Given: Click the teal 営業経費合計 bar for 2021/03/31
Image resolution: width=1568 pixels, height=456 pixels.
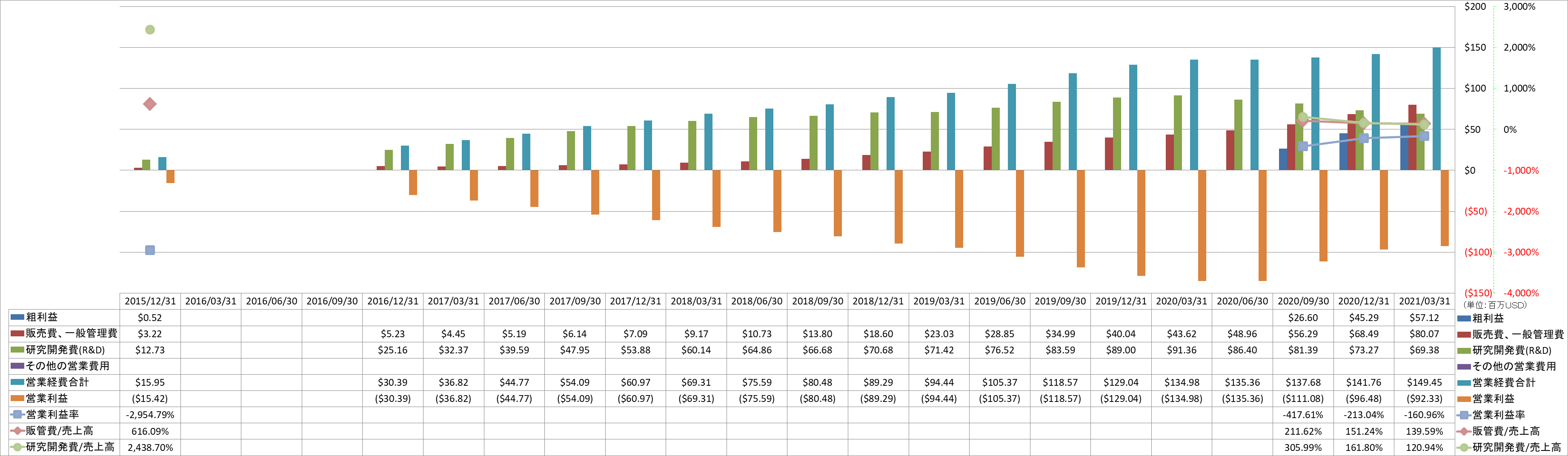Looking at the screenshot, I should pos(1436,109).
